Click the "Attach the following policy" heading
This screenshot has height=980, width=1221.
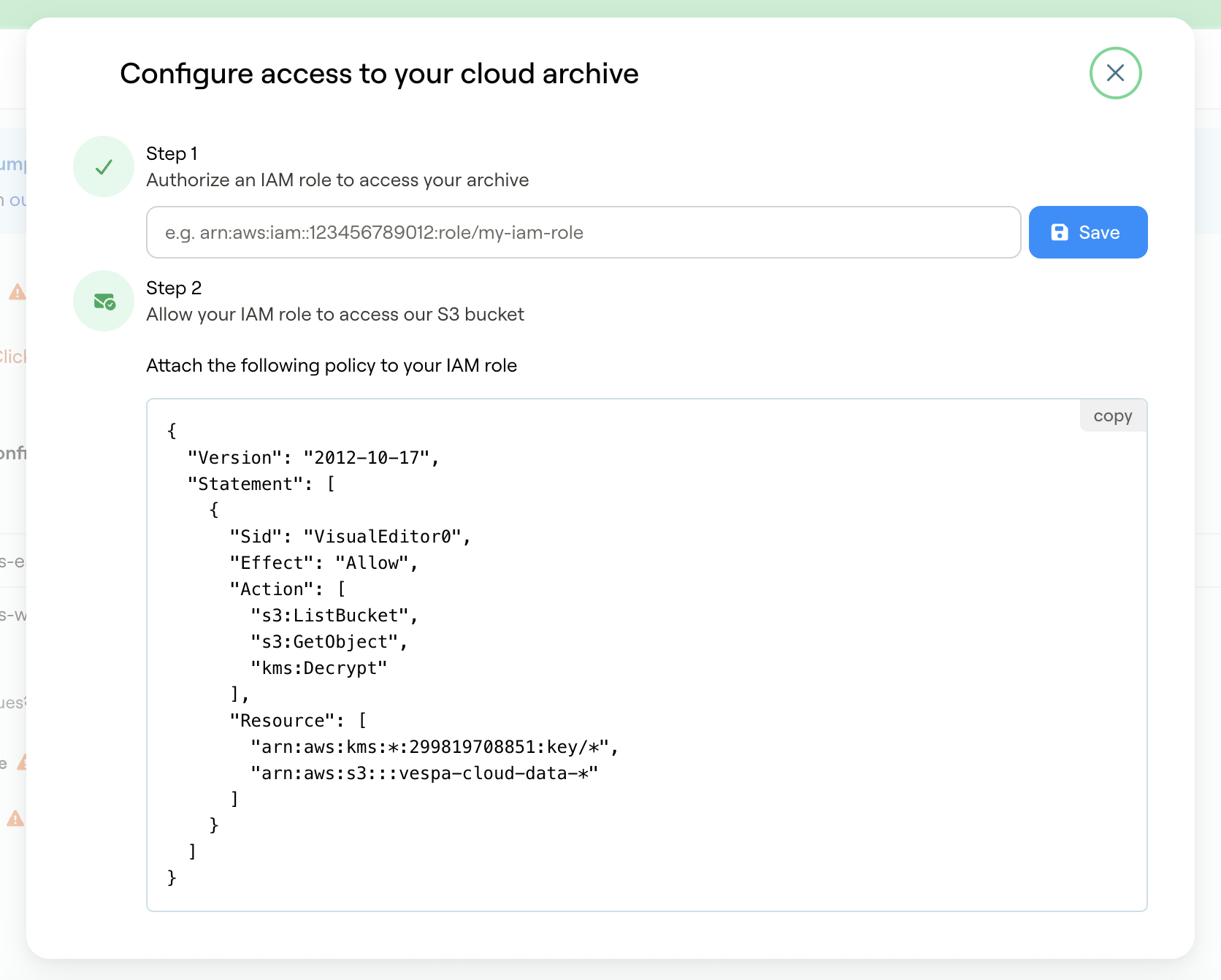pyautogui.click(x=332, y=365)
